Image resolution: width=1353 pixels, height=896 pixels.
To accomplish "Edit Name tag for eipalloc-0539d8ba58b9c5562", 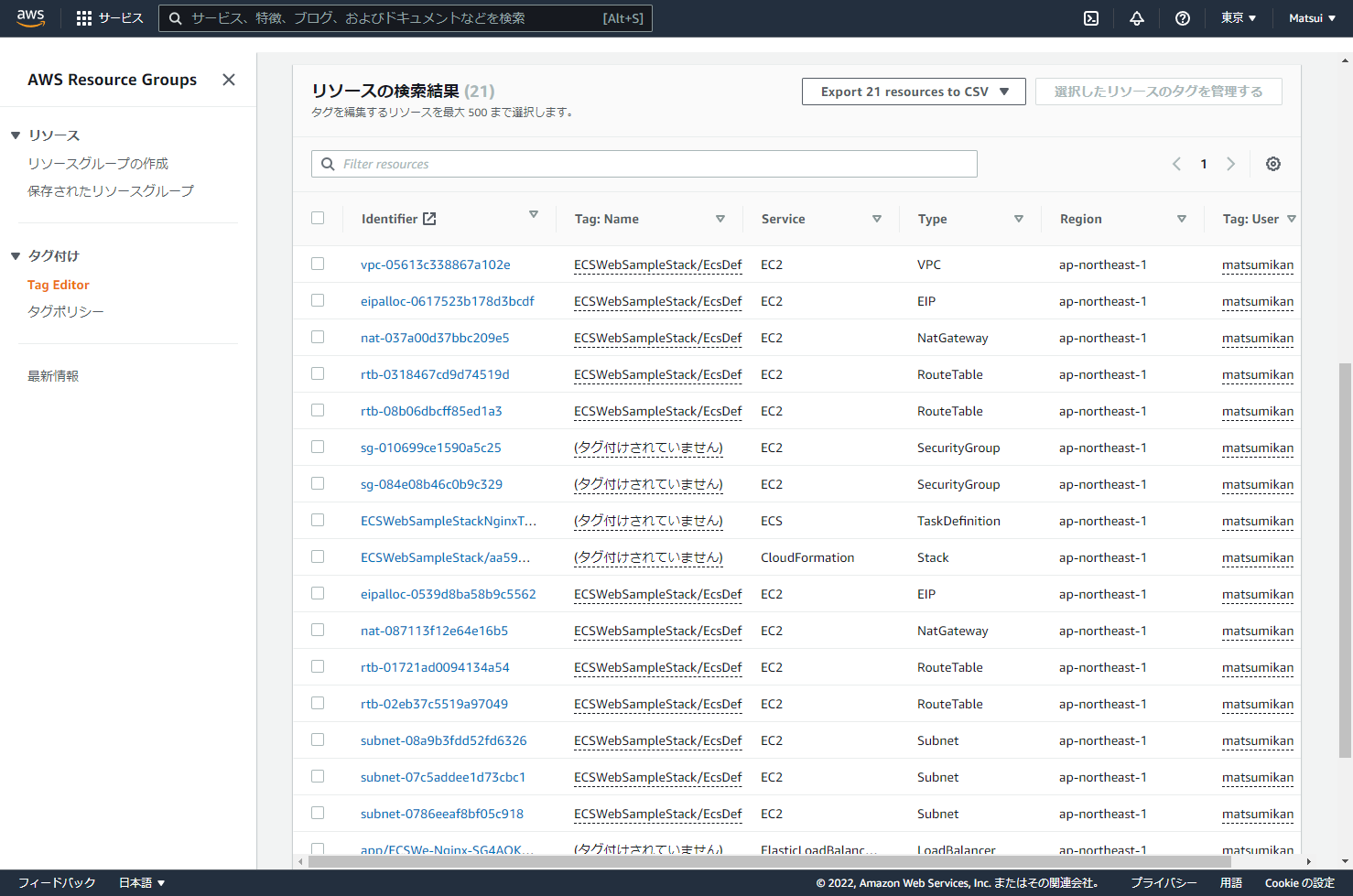I will [x=657, y=595].
